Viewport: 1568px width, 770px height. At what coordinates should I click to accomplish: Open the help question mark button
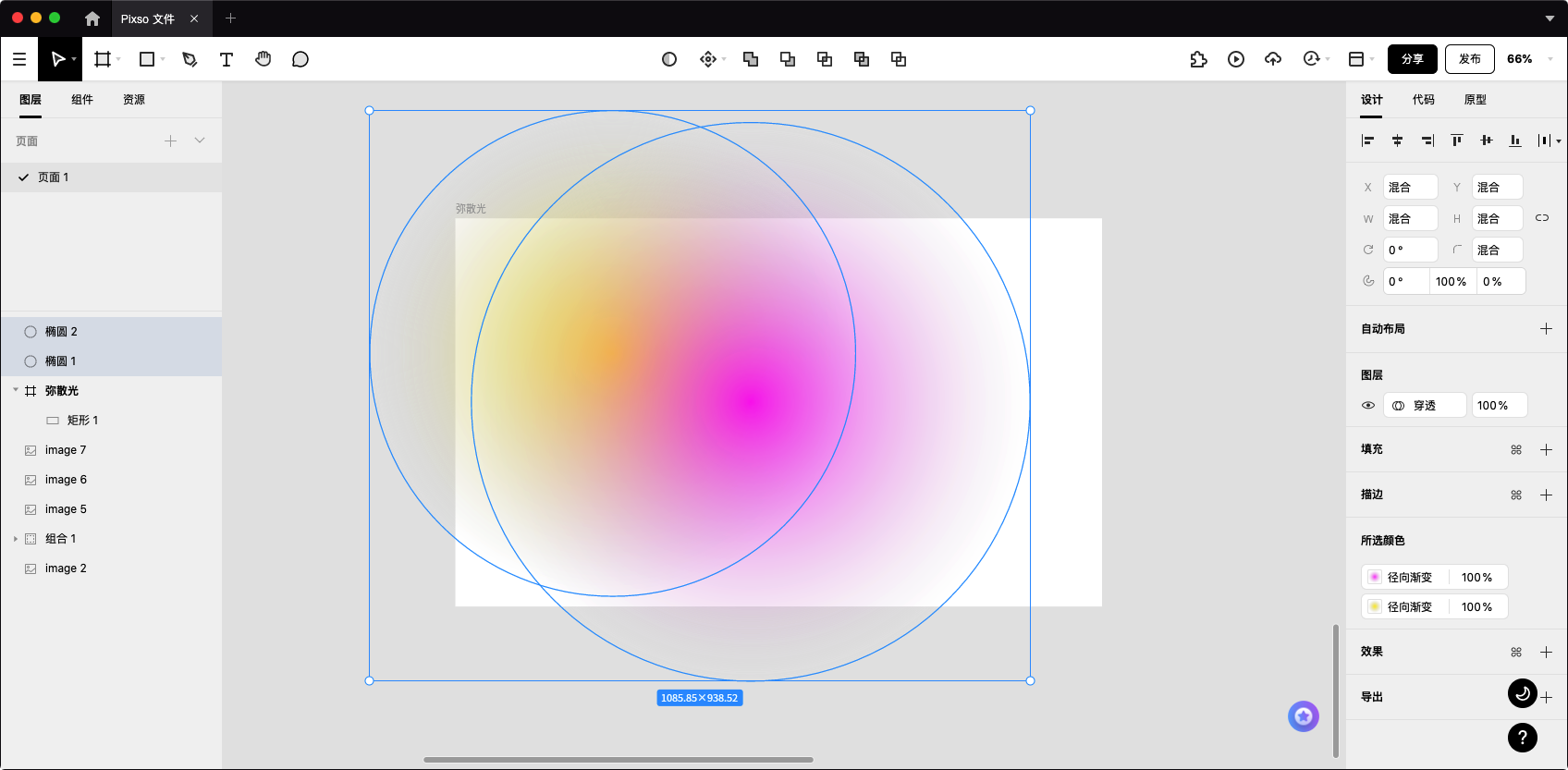1523,738
